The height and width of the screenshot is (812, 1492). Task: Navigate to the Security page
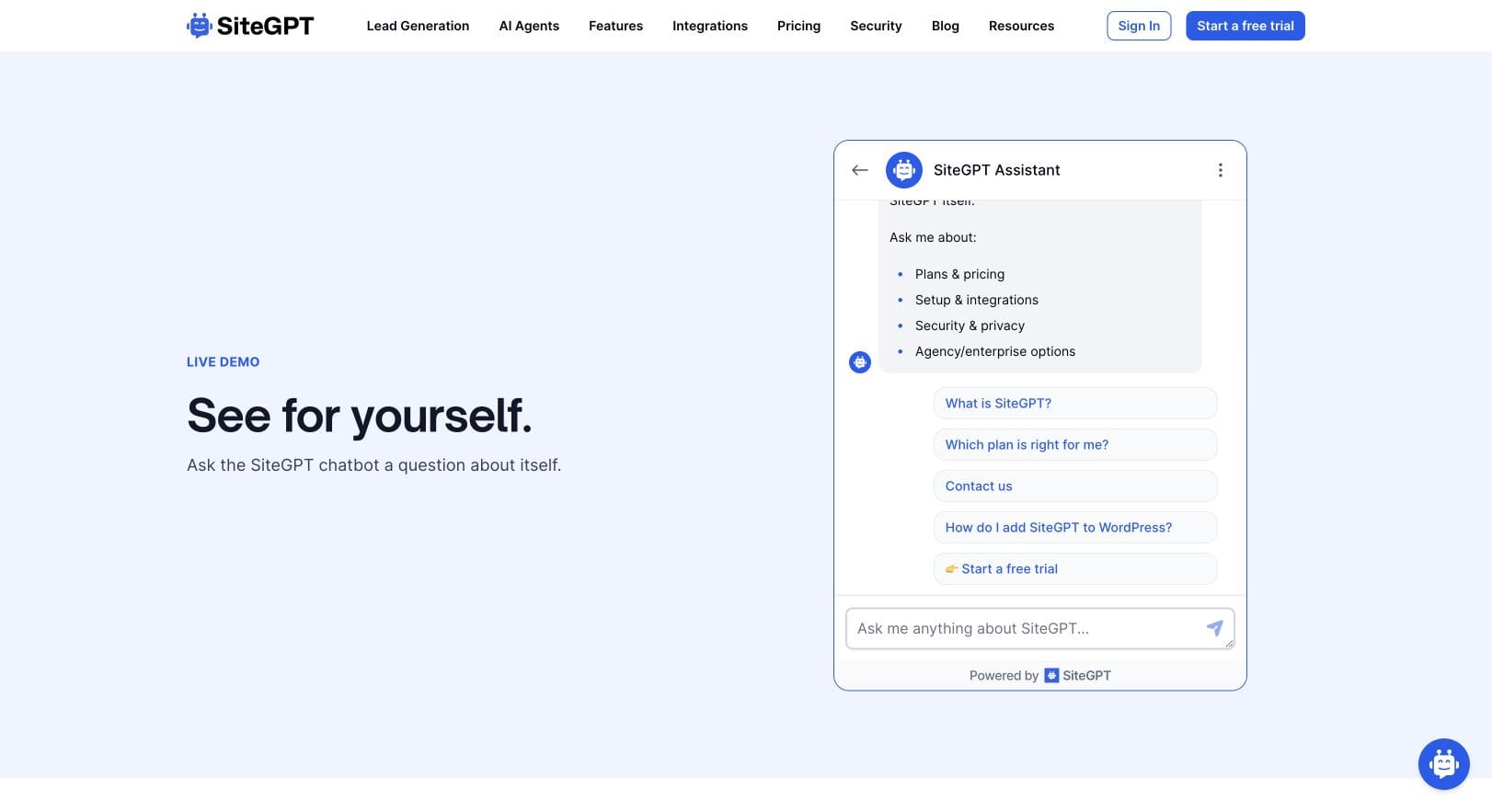pos(876,26)
